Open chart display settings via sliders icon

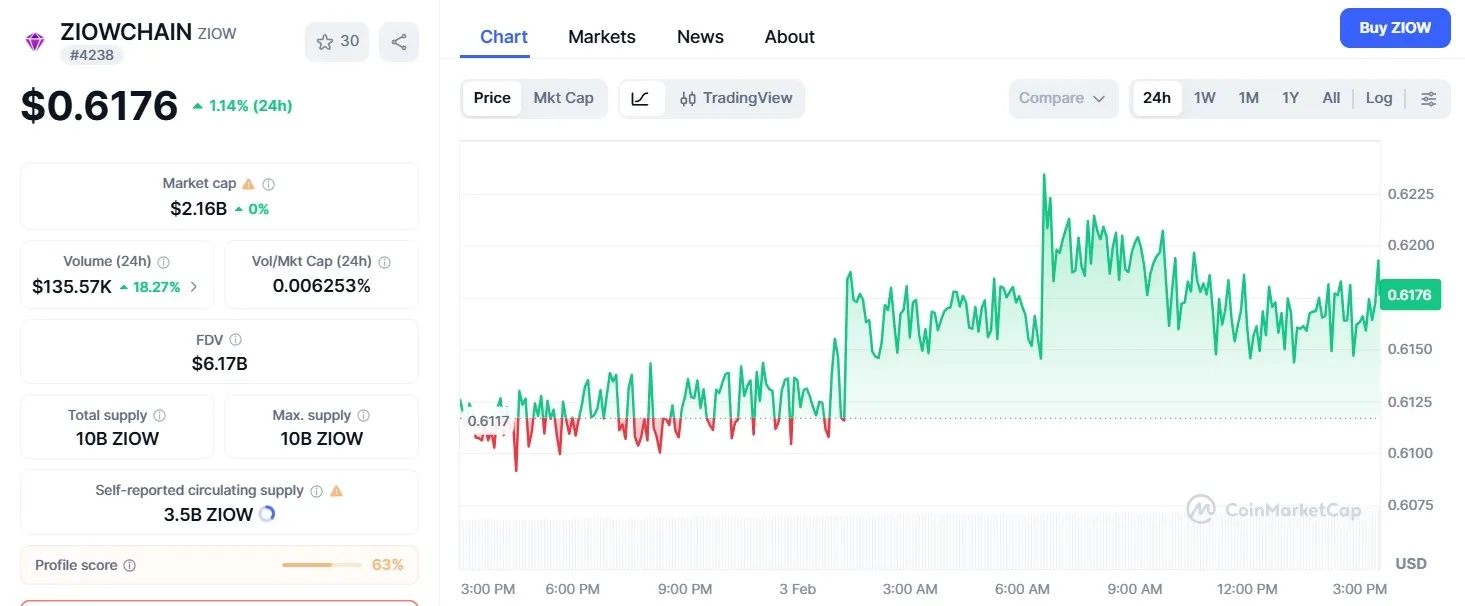tap(1429, 97)
